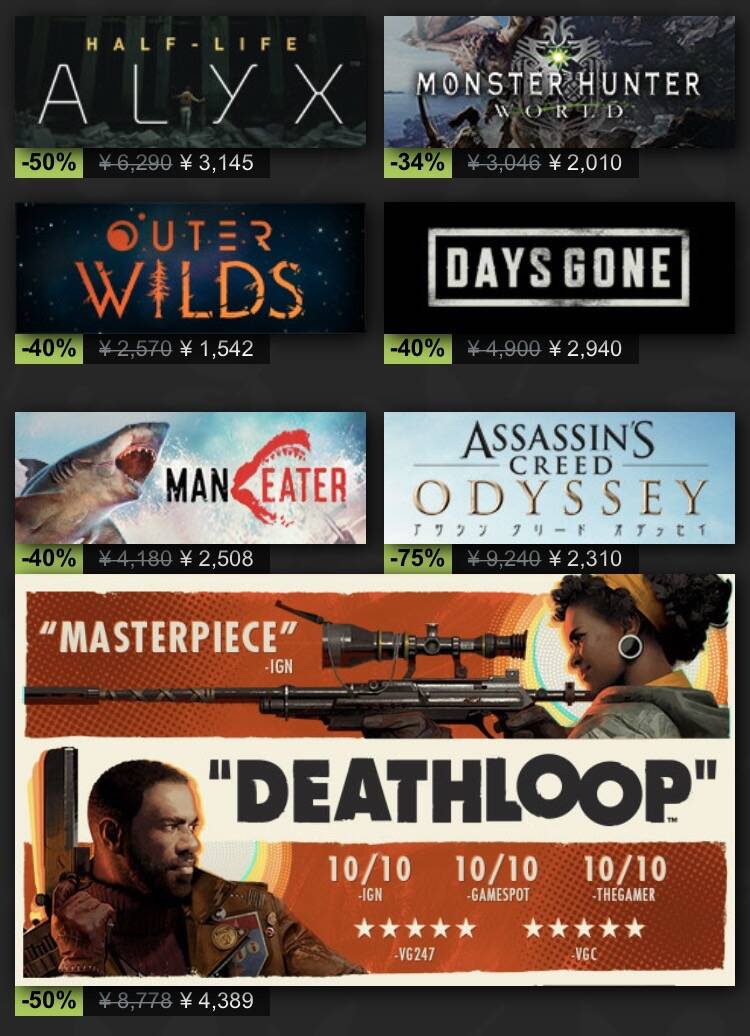Click the ¥ 4,389 Deathloop price
The height and width of the screenshot is (1036, 750).
tap(217, 1001)
